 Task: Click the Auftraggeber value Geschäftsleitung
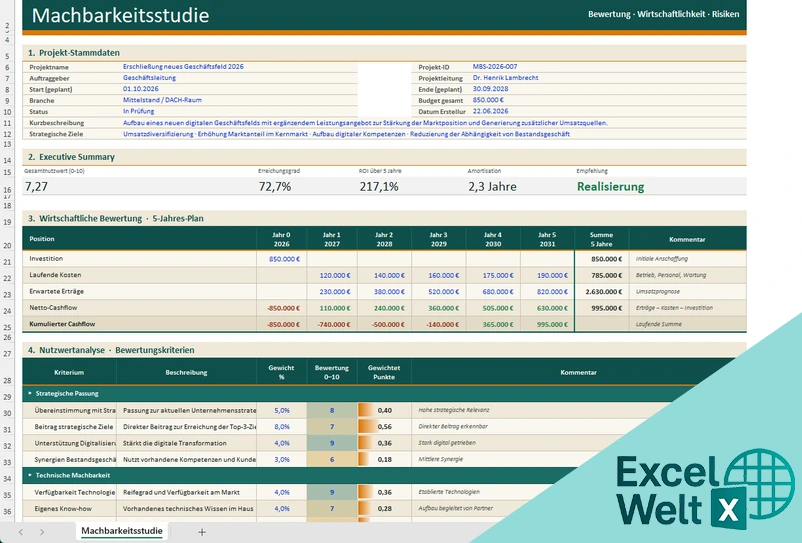click(x=149, y=78)
